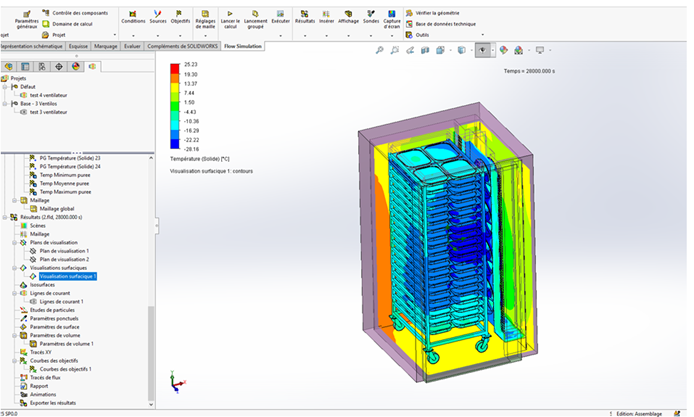Click Vérifier la géométrie
694x417 pixels.
432,13
